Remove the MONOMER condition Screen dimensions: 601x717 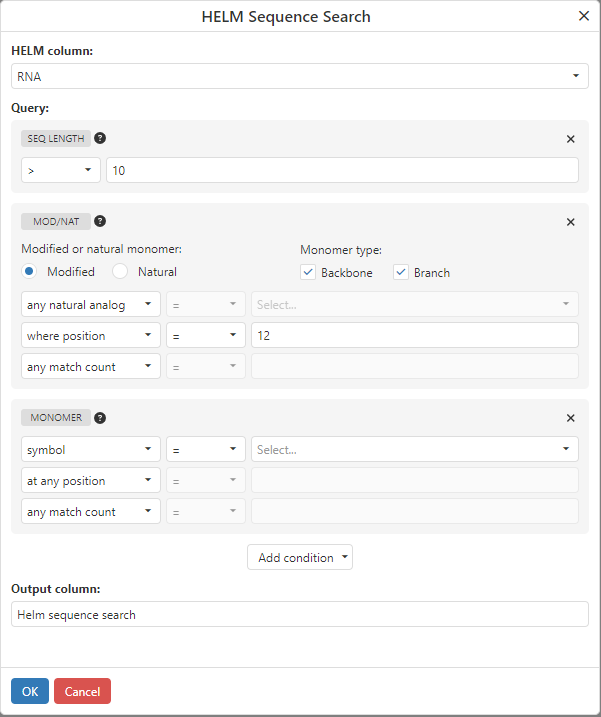click(571, 419)
